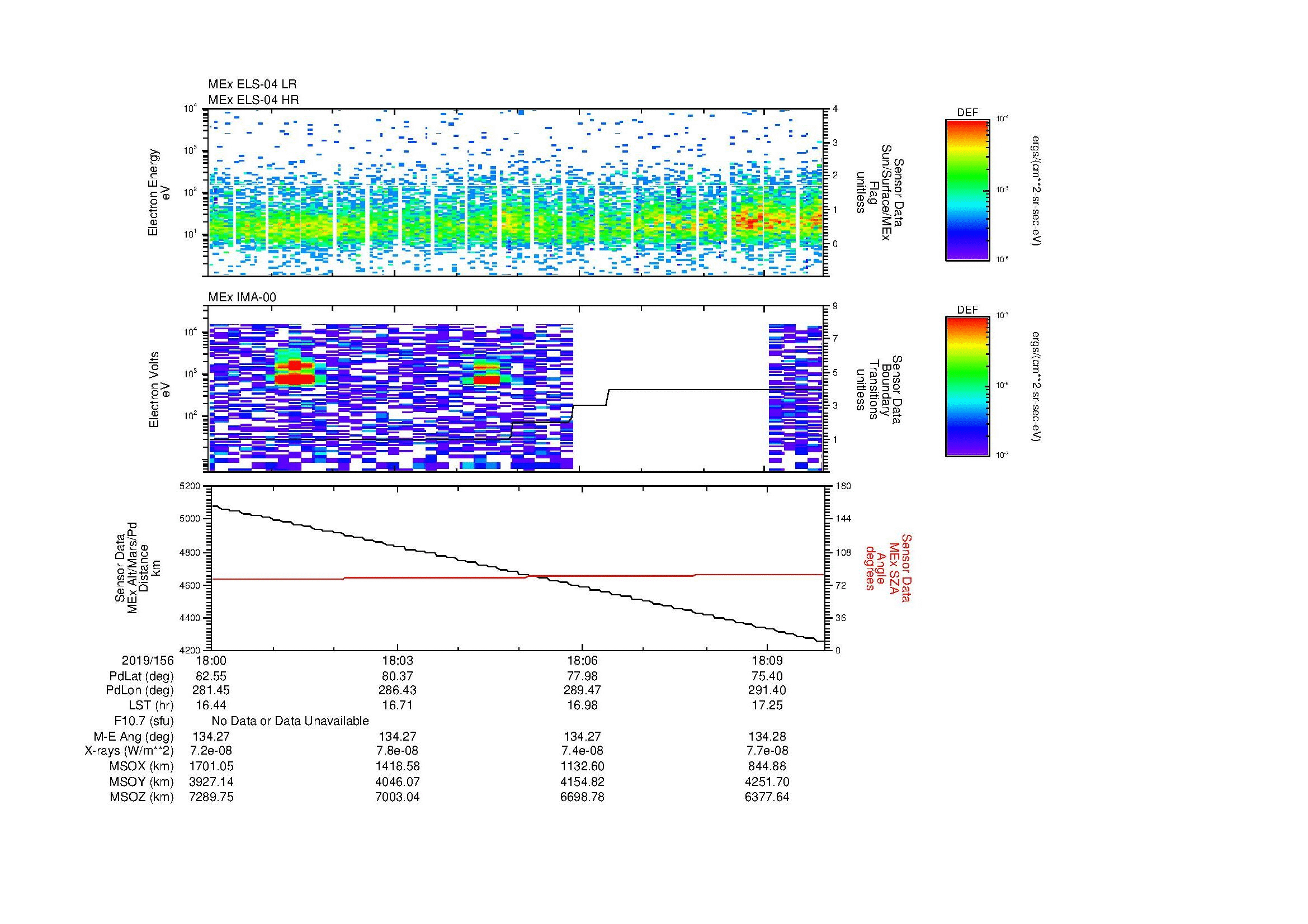The image size is (1308, 924).
Task: Click the X-rays value 7.7e-08
Action: (x=767, y=751)
